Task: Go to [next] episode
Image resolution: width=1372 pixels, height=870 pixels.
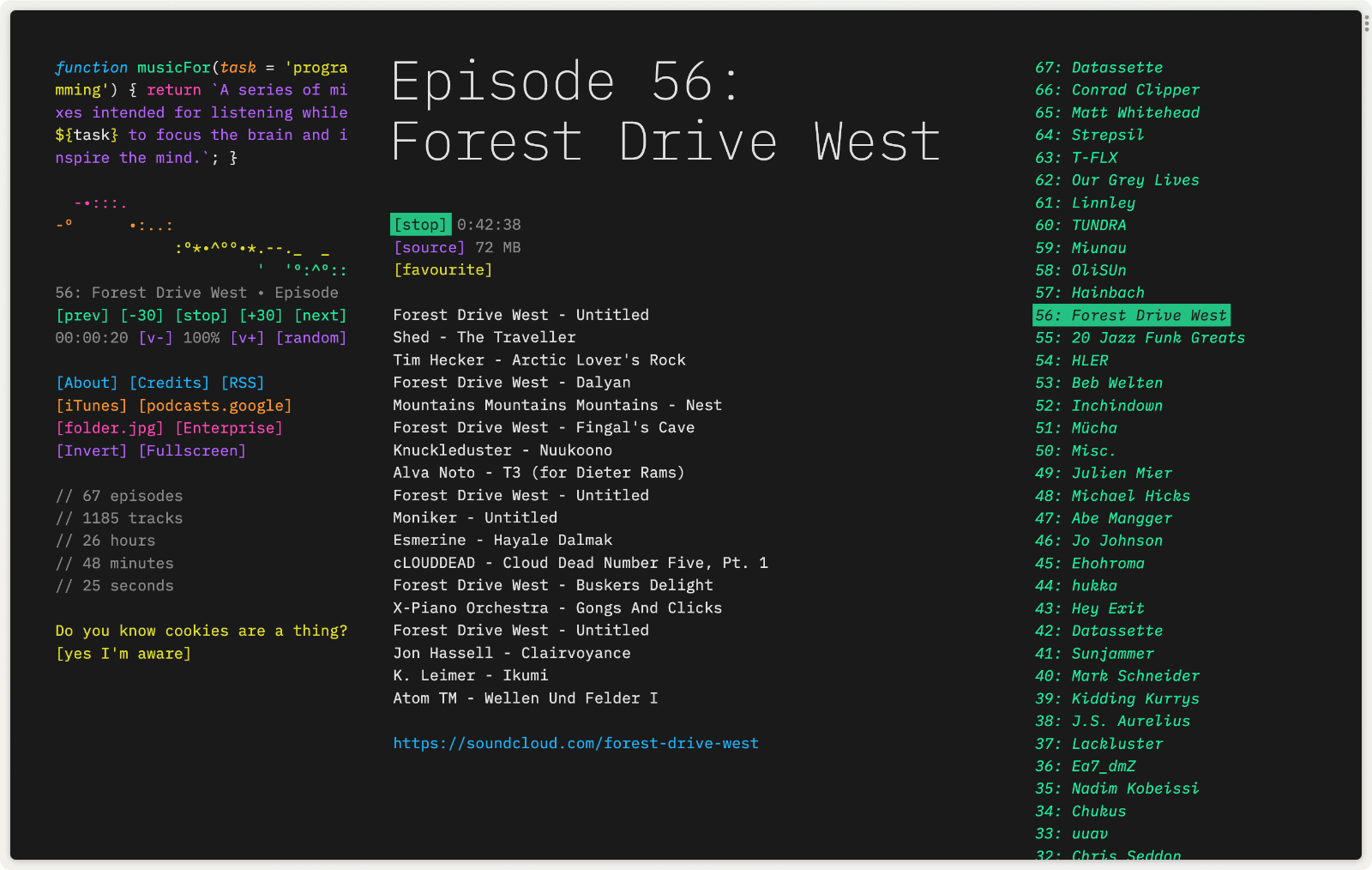Action: click(x=321, y=316)
